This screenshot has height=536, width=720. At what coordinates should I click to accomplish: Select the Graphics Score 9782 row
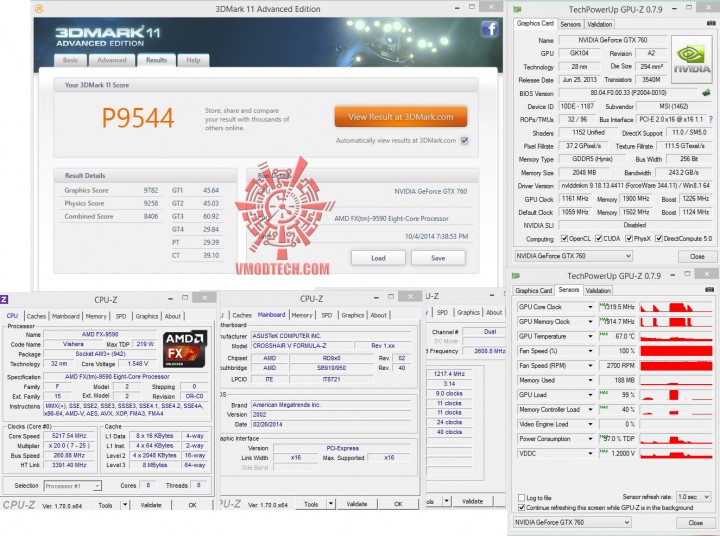[111, 190]
